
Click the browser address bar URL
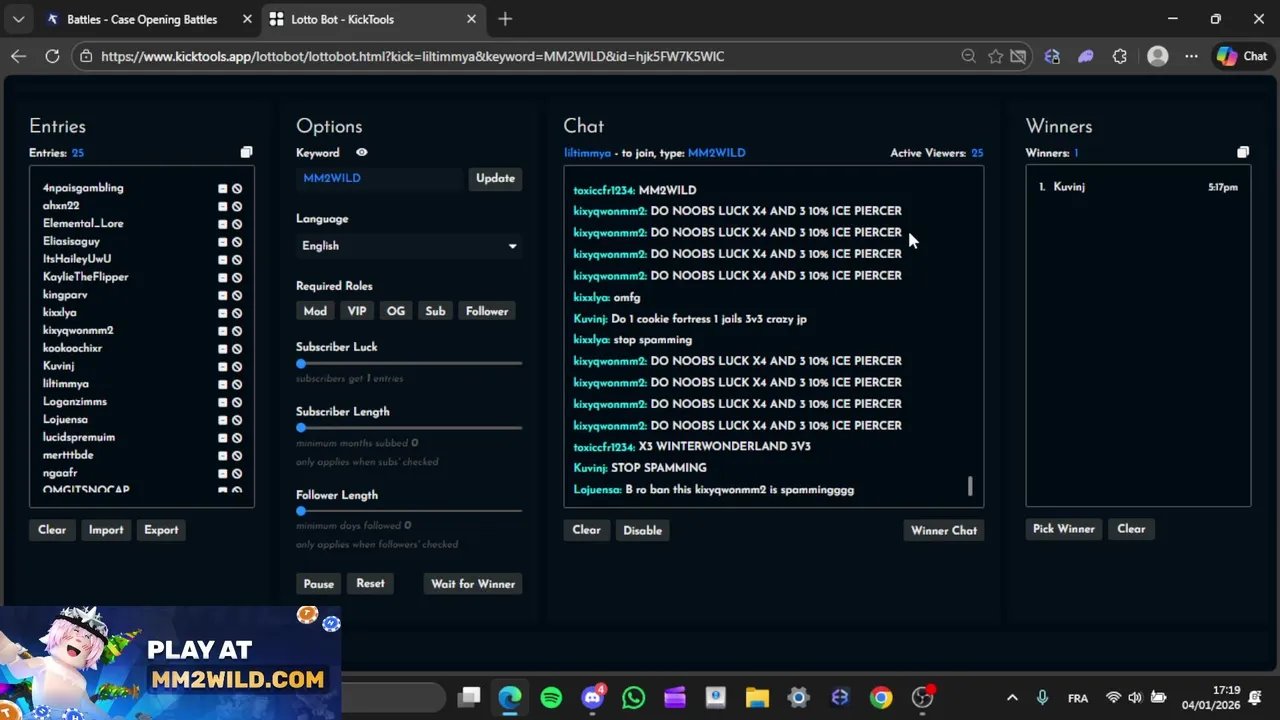tap(413, 56)
